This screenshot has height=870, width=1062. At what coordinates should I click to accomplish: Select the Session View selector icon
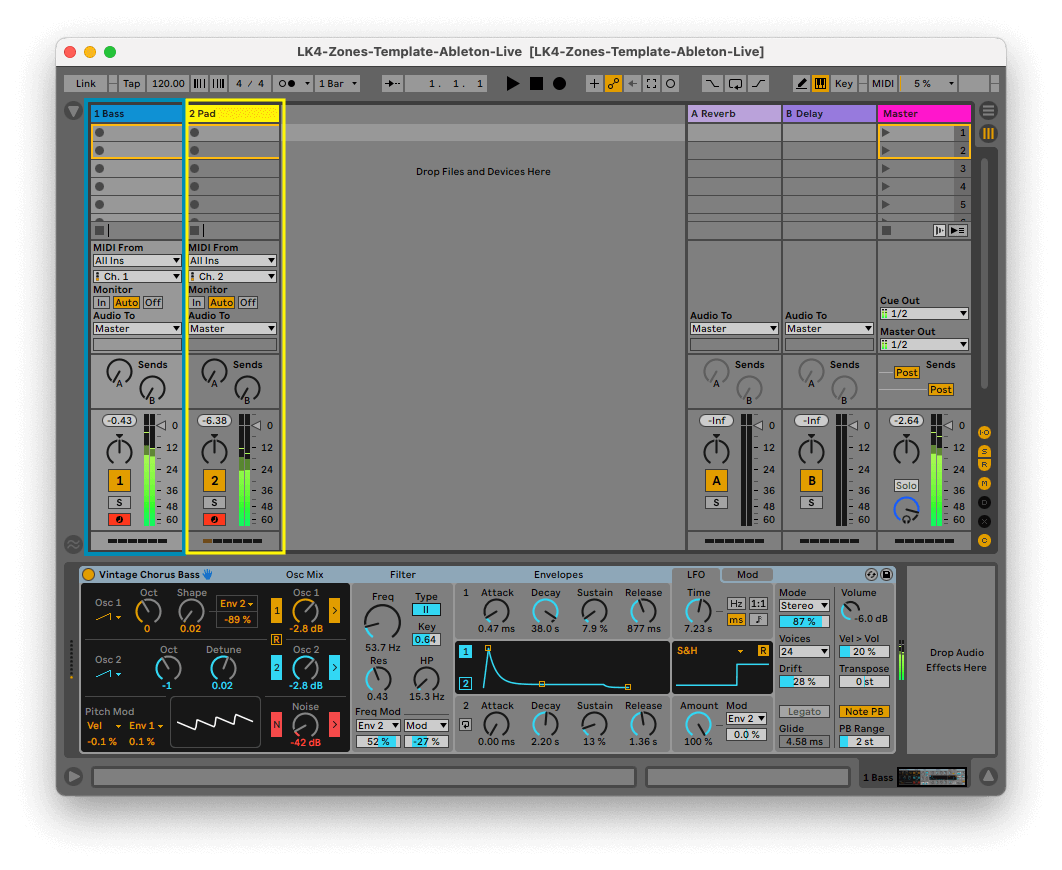click(x=988, y=133)
